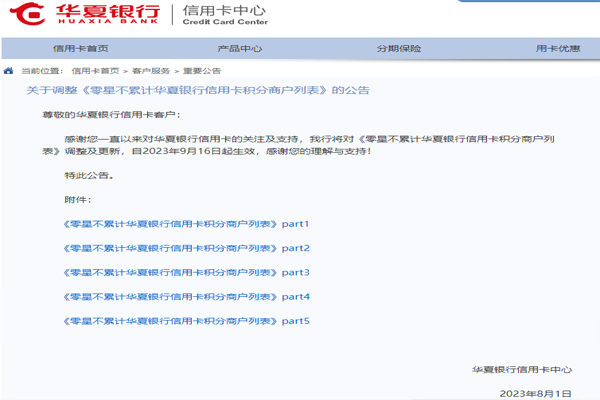Image resolution: width=600 pixels, height=400 pixels.
Task: Click the 信用卡中心 Credit Card Center heading
Action: 225,15
